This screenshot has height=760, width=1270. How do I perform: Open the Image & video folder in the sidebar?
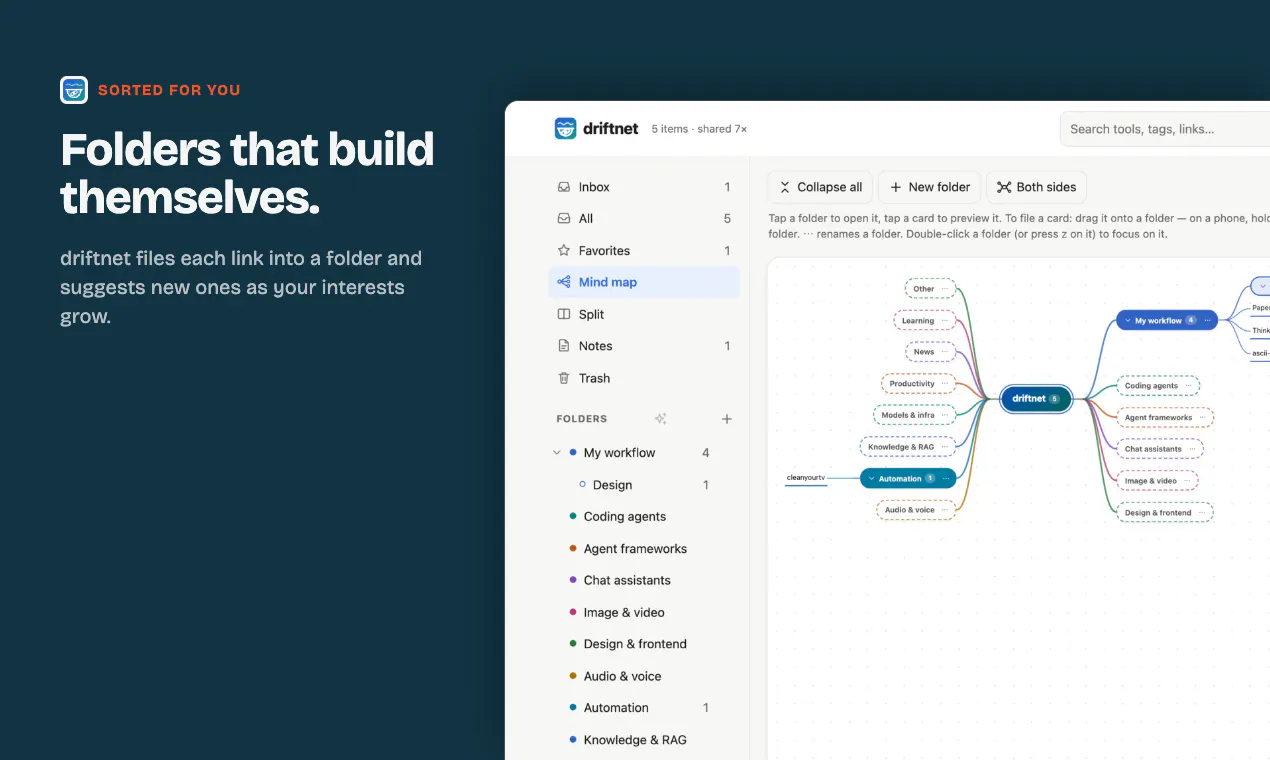[x=644, y=612]
